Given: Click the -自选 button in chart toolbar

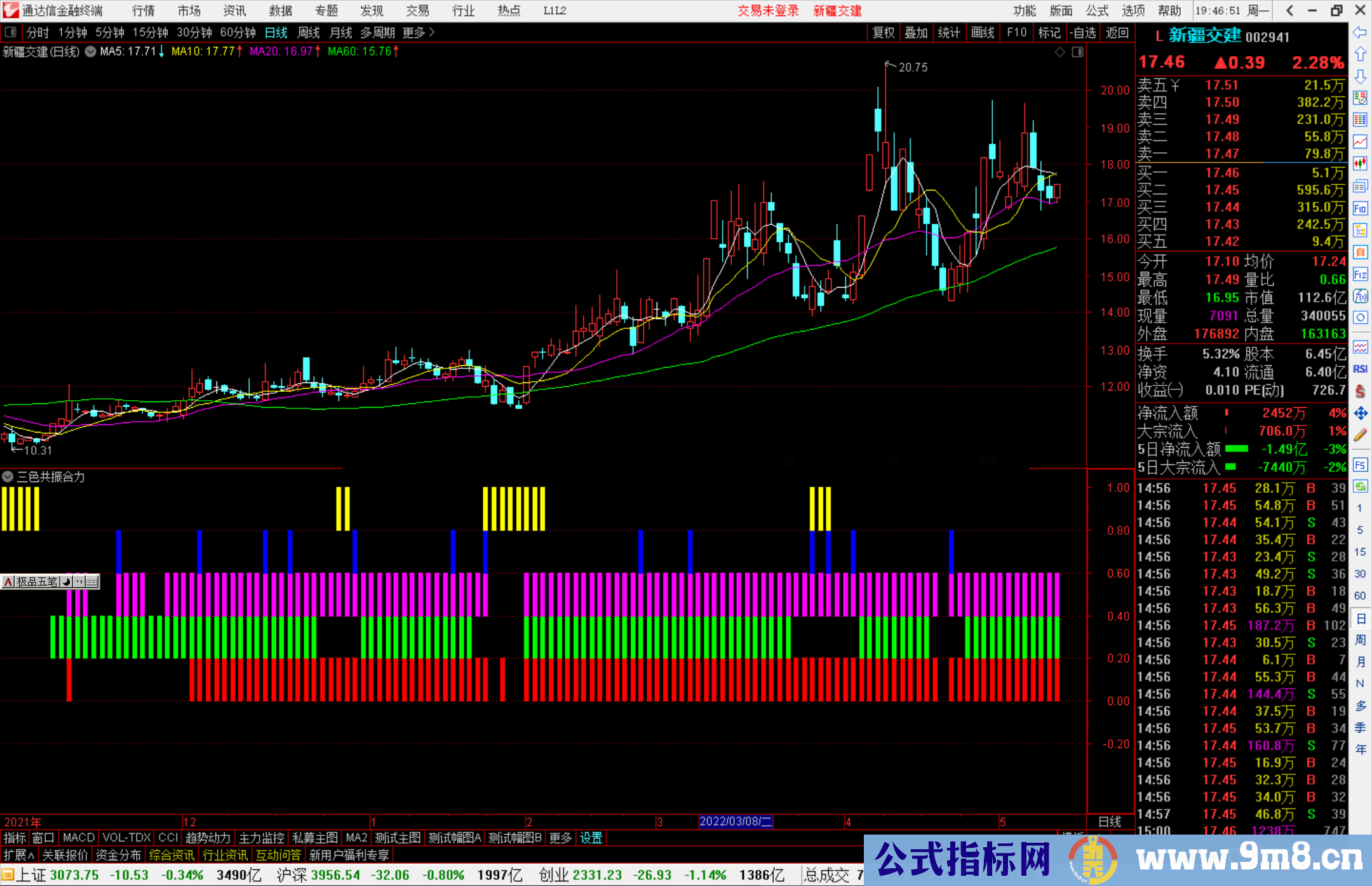Looking at the screenshot, I should point(1082,32).
